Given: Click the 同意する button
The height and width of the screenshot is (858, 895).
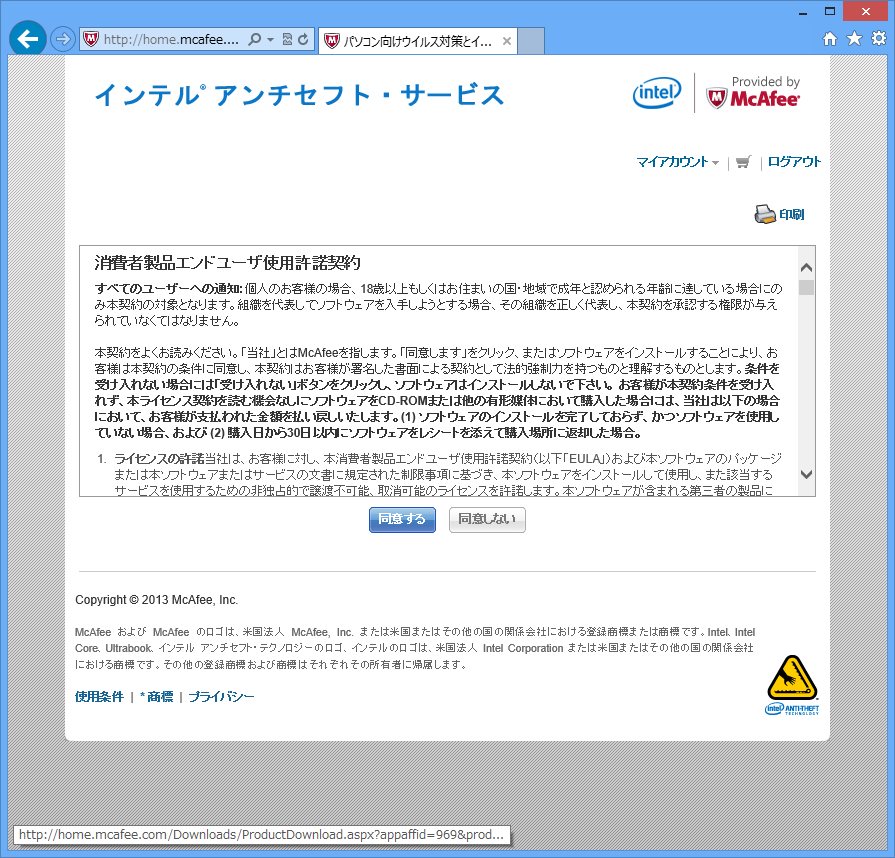Looking at the screenshot, I should [402, 519].
